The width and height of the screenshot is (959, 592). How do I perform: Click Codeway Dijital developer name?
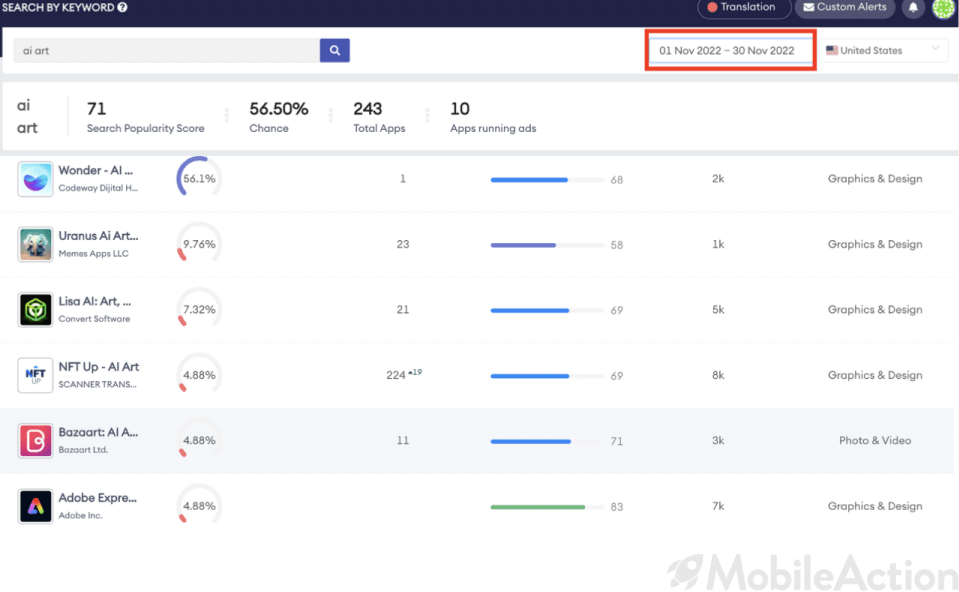point(98,188)
